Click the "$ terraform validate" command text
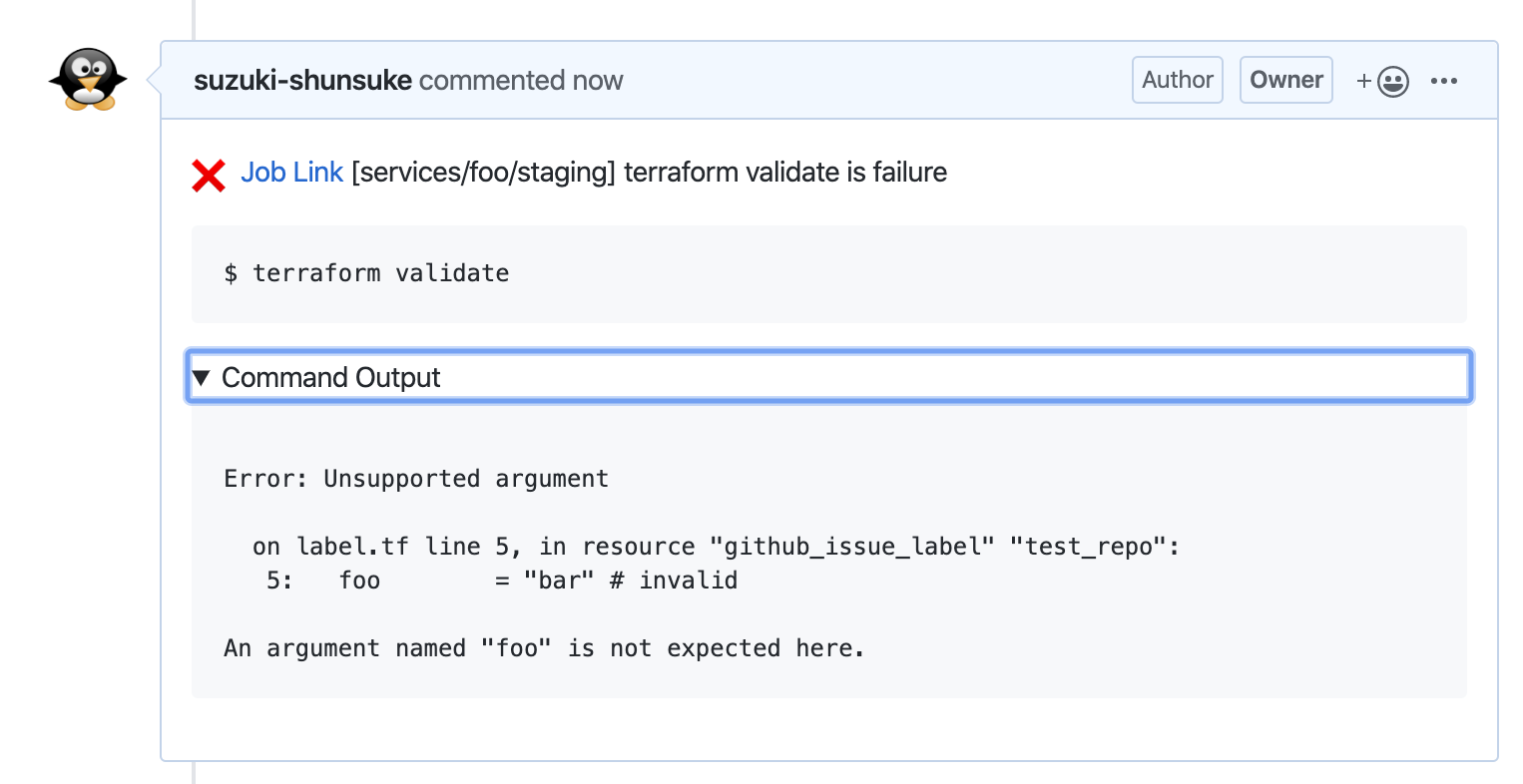The width and height of the screenshot is (1523, 784). point(367,273)
